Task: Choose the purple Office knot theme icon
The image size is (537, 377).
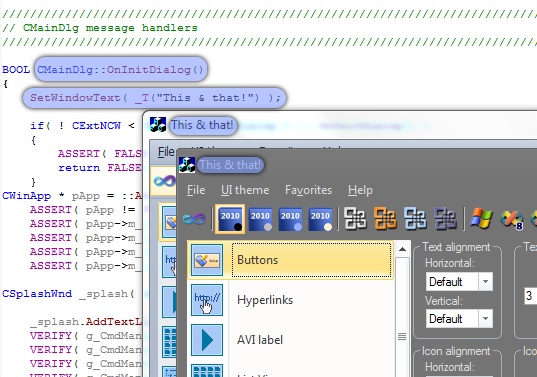Action: click(x=446, y=219)
